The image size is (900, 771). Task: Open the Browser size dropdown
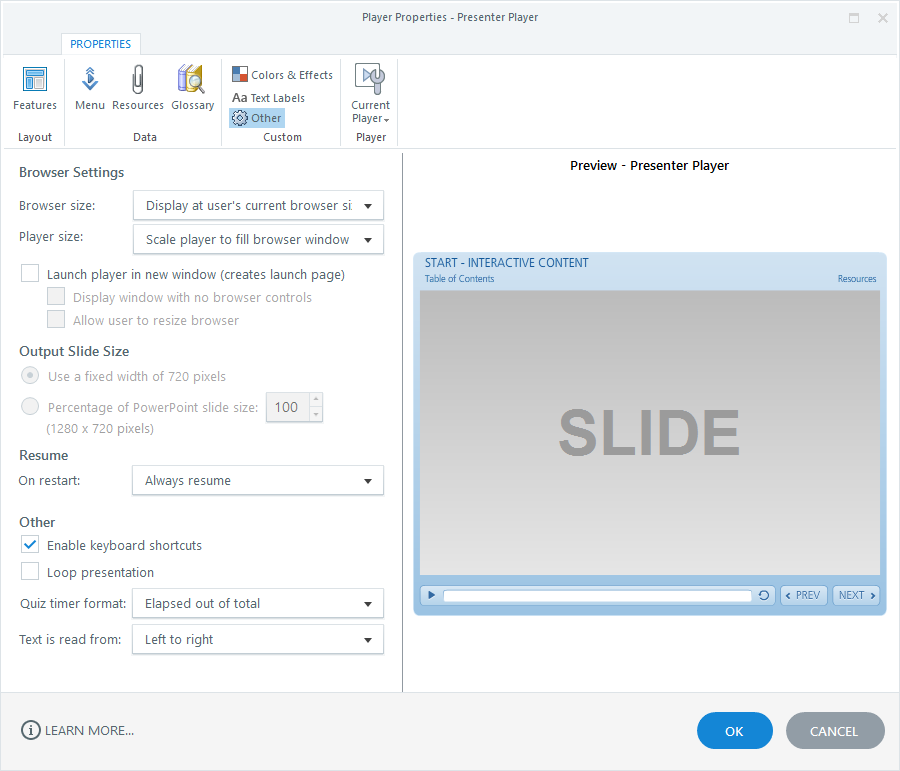coord(258,206)
